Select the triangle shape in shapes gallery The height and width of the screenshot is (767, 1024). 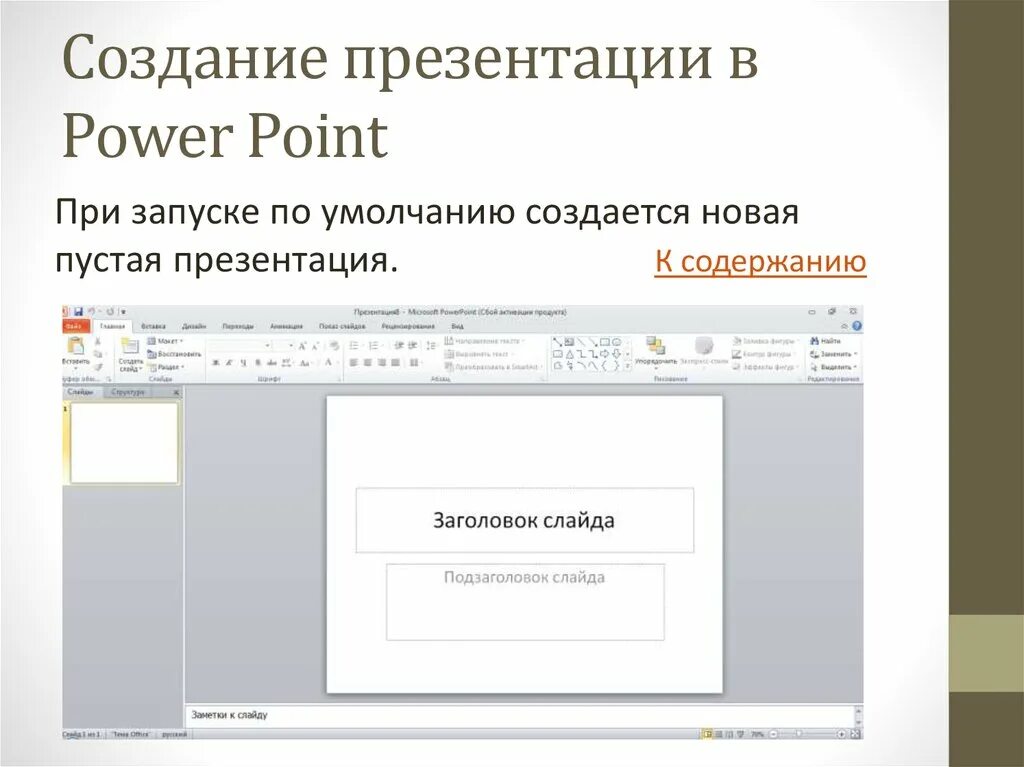569,354
